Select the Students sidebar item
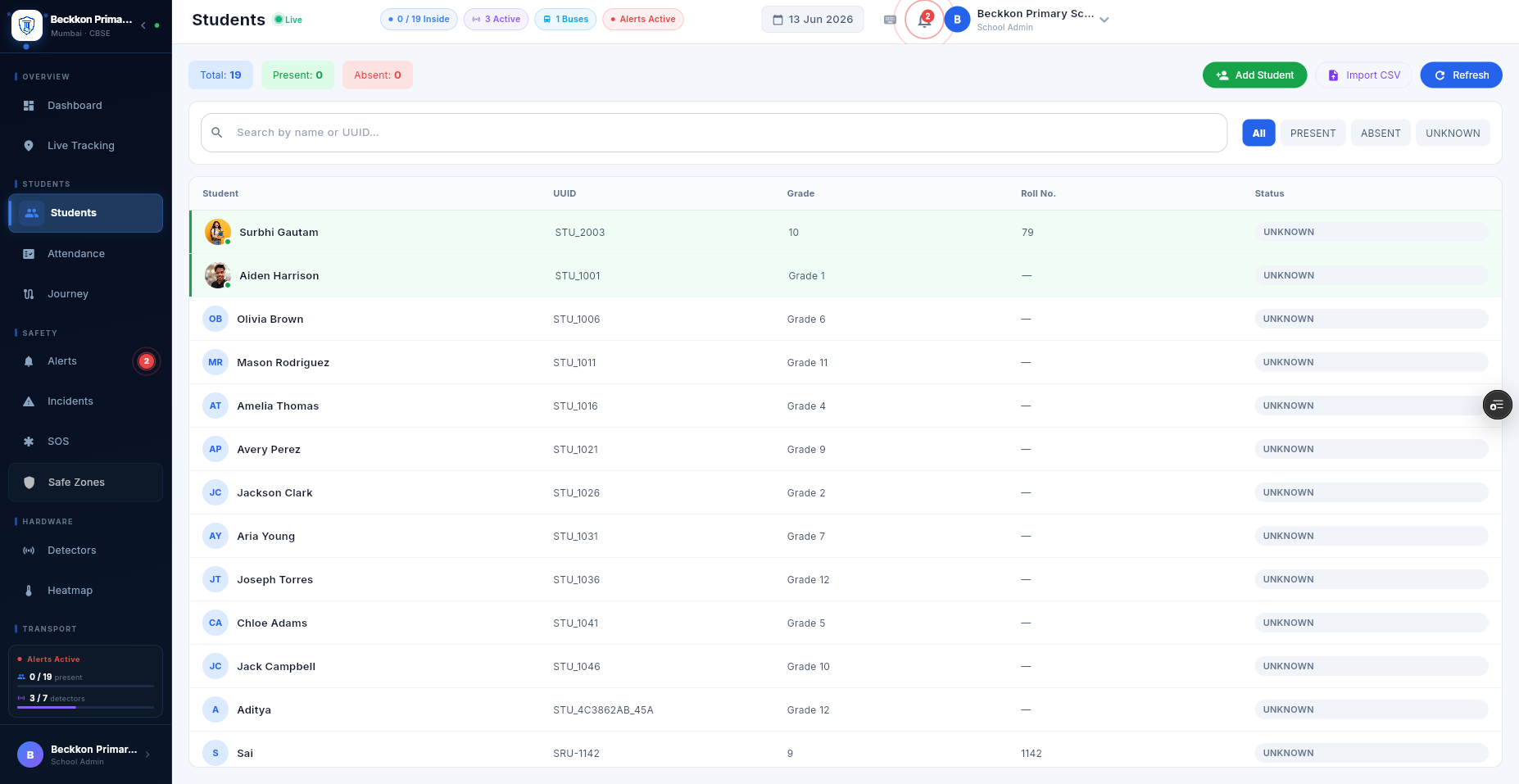 tap(85, 213)
